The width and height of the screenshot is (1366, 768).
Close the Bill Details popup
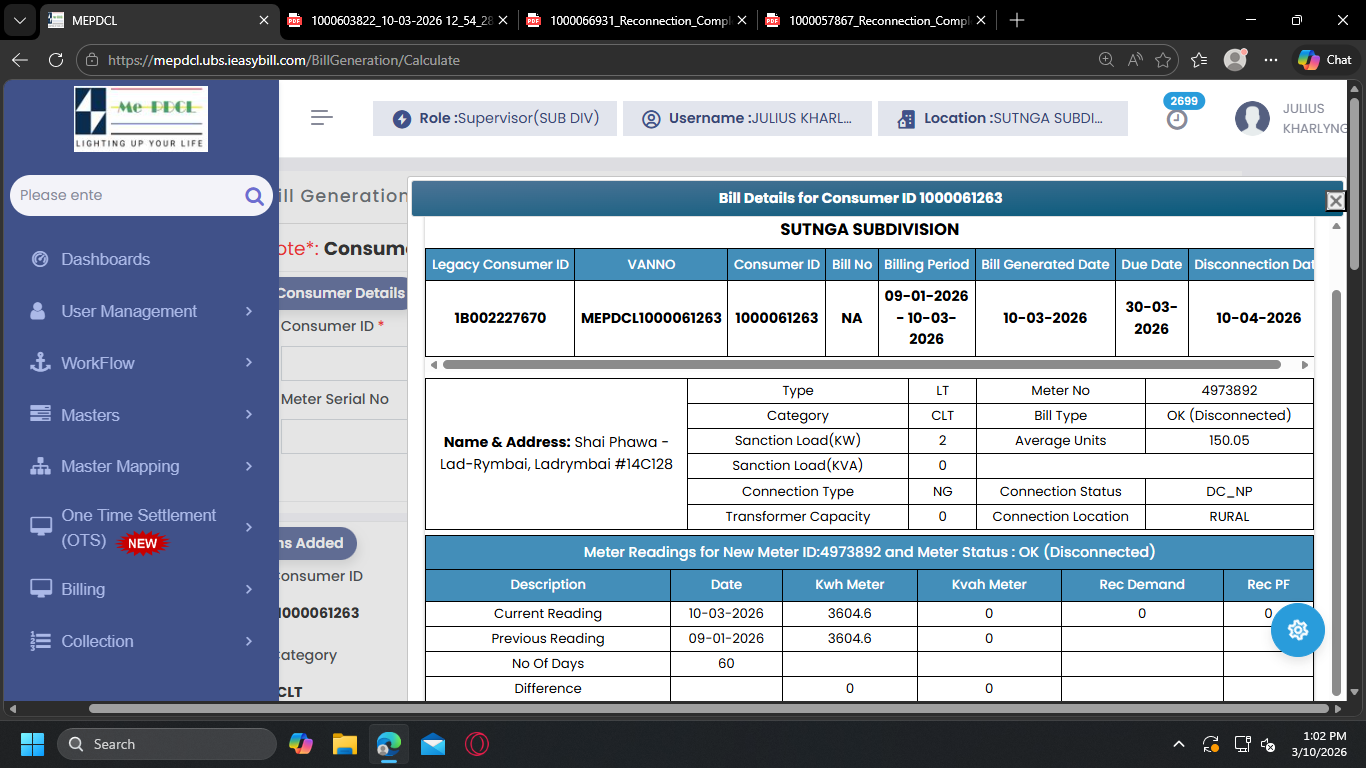(x=1335, y=201)
